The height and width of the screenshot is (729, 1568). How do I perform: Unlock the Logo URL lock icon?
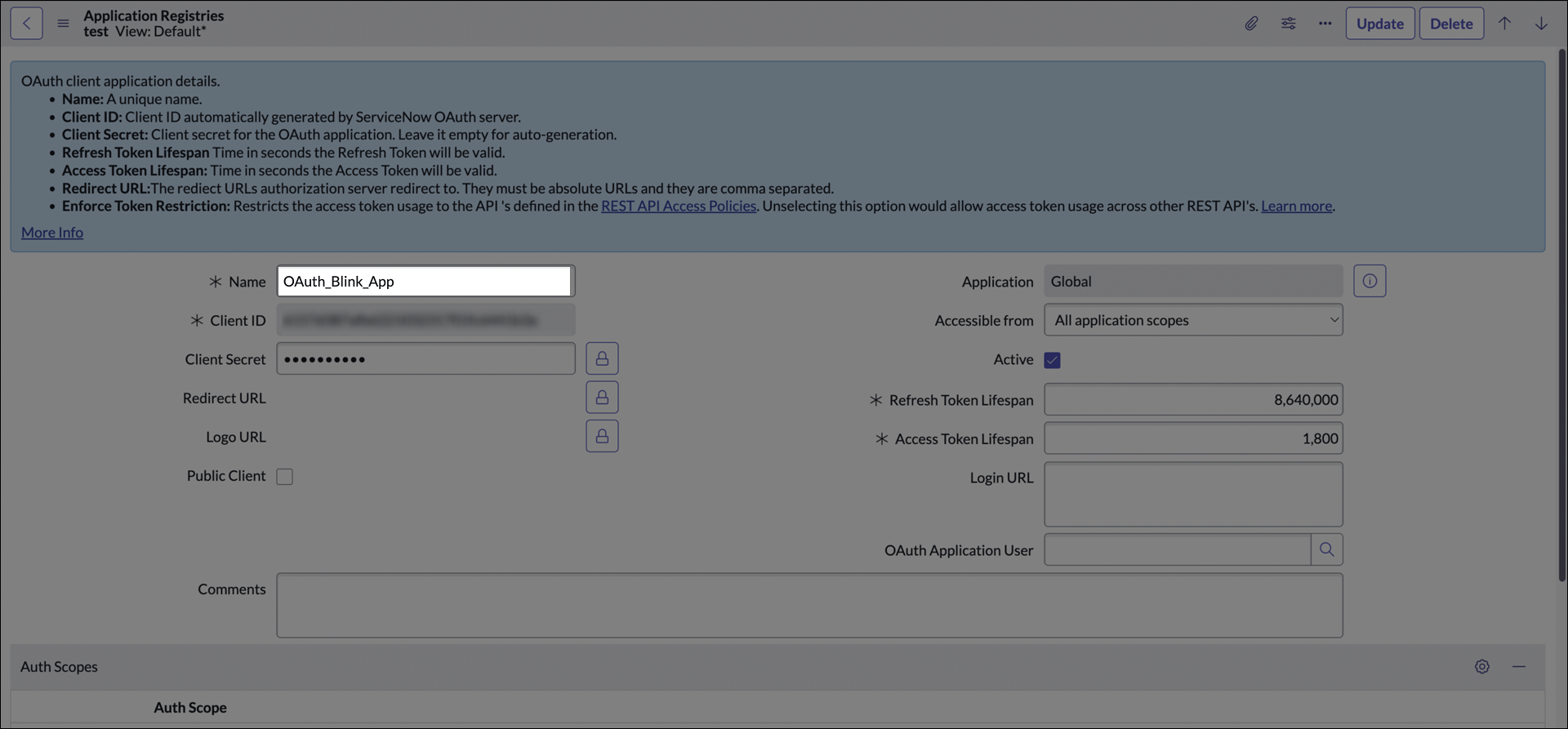602,436
